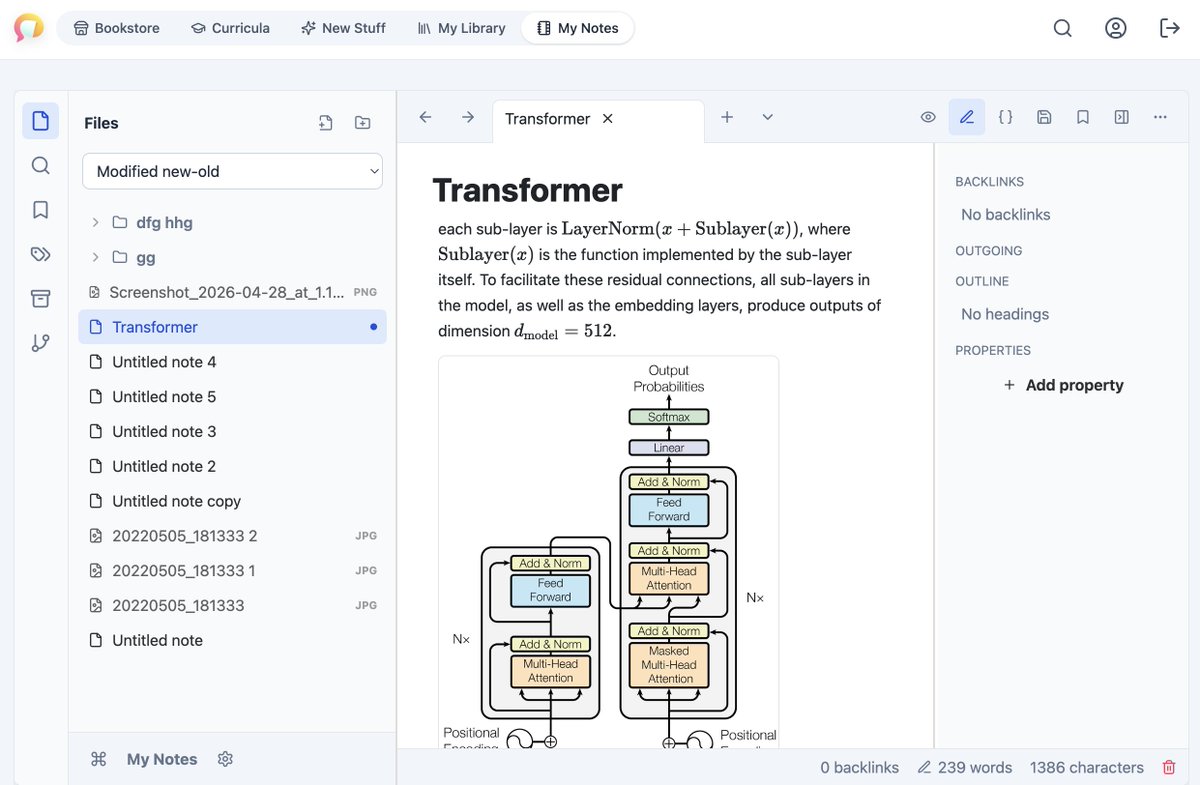
Task: Click the My Notes label at bottom
Action: 162,759
